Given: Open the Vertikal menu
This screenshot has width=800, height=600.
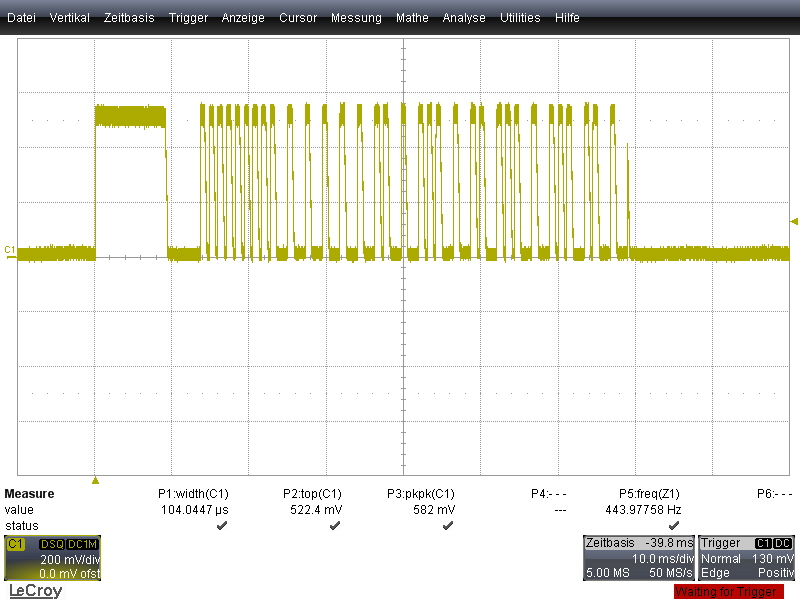Looking at the screenshot, I should coord(69,18).
